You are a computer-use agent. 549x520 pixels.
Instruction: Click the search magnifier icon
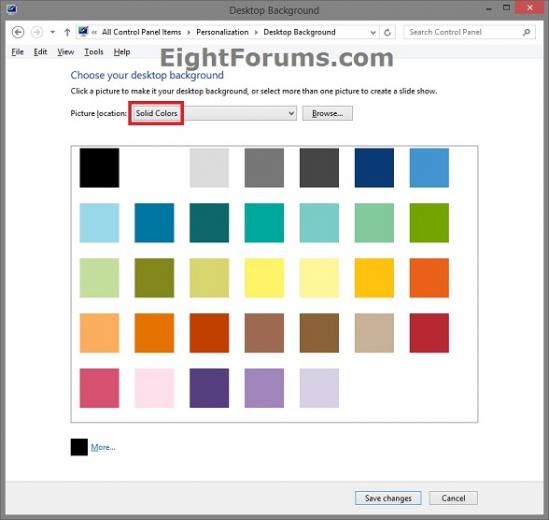point(526,32)
